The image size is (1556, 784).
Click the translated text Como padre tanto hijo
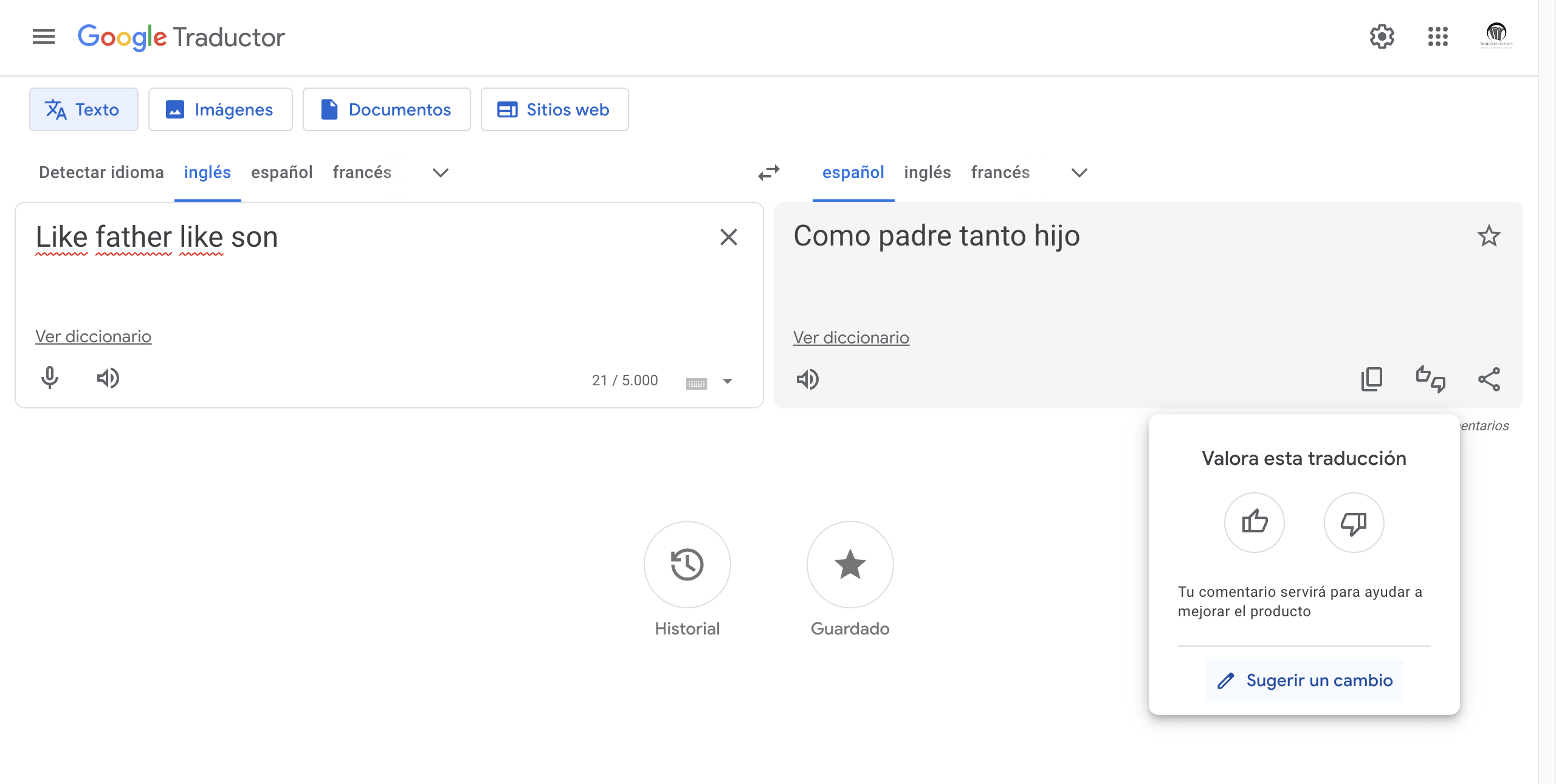click(937, 236)
